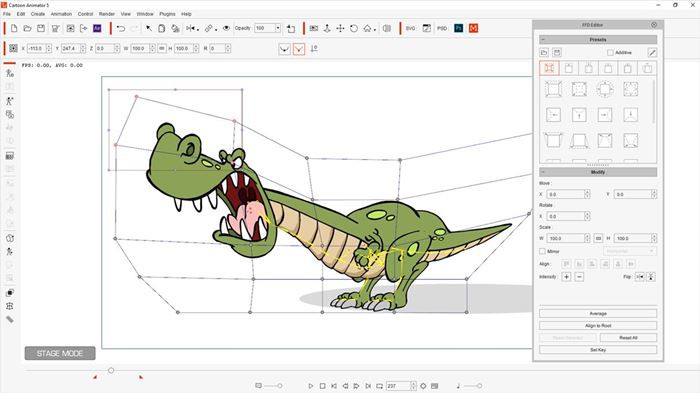Click the orange M icon in toolbar
Viewport: 700px width, 393px height.
click(x=473, y=29)
